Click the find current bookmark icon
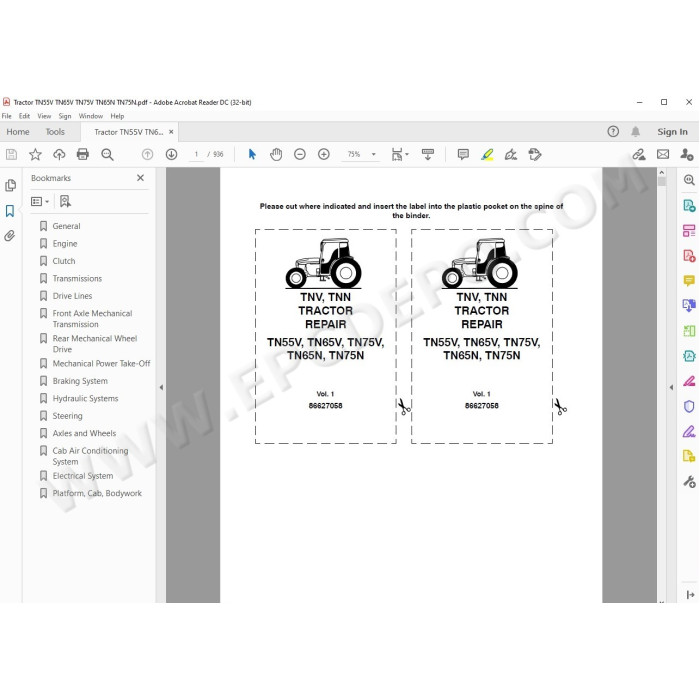Viewport: 700px width, 700px height. pos(65,201)
